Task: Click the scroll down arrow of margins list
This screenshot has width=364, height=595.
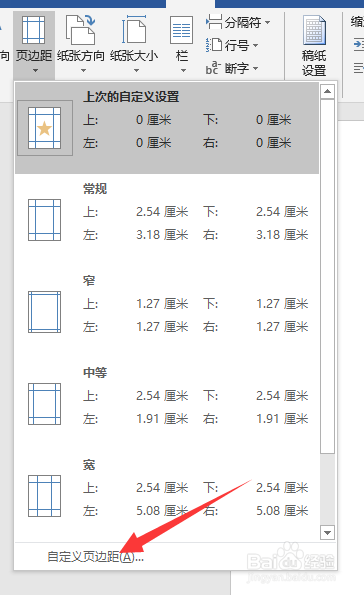Action: [327, 532]
